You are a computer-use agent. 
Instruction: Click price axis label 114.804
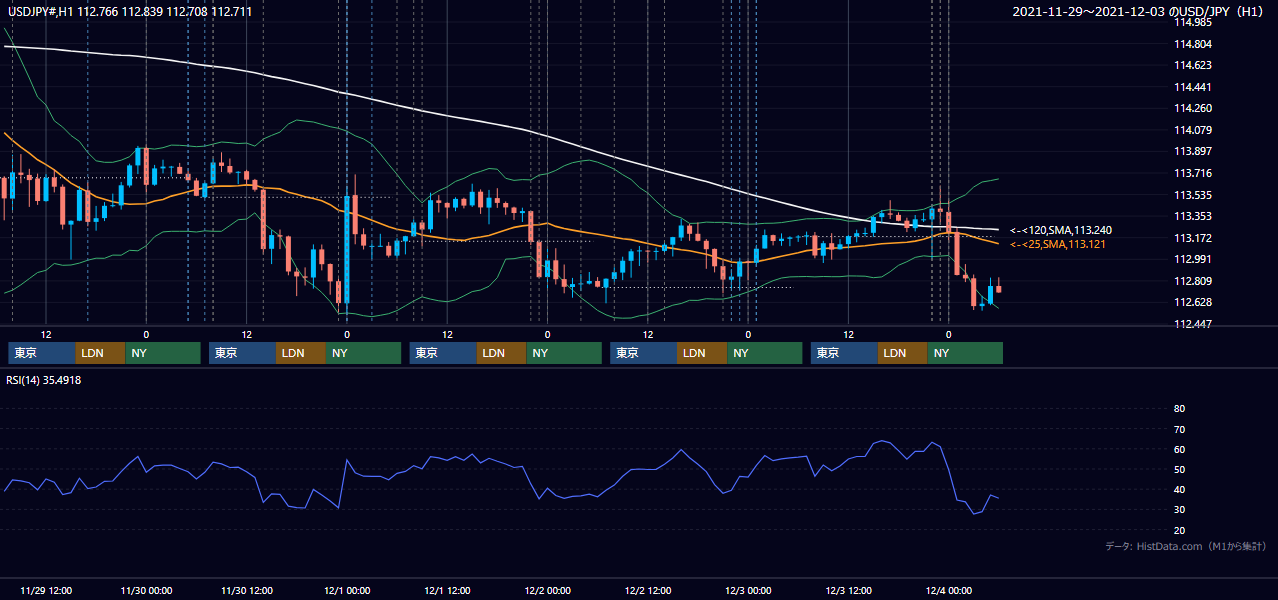[1192, 44]
